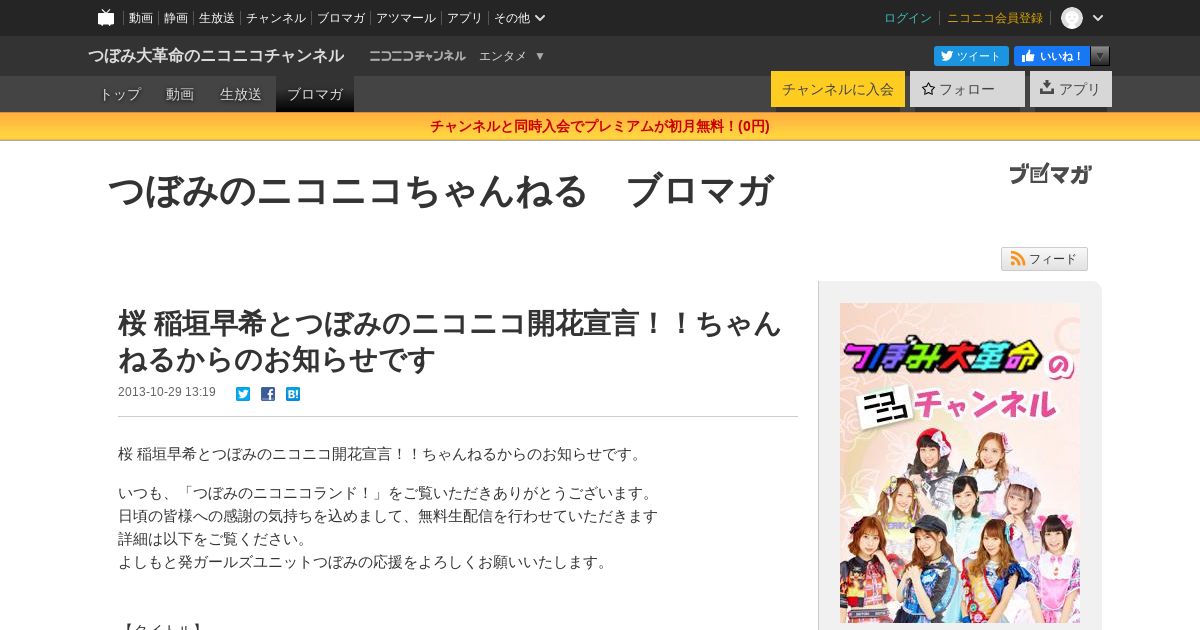Screen dimensions: 1200x630
Task: Click ニコニコ会員登録 link
Action: (995, 18)
